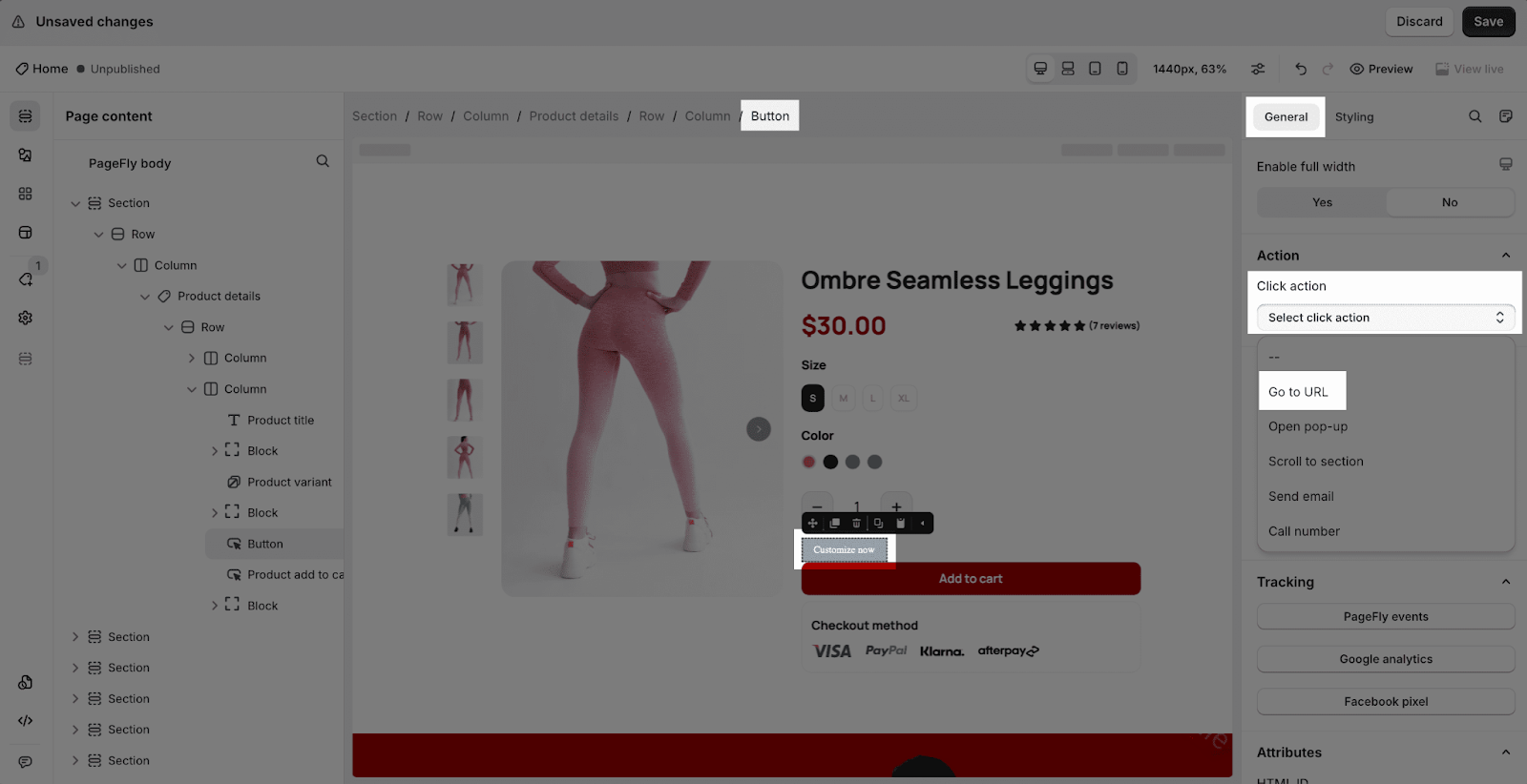The height and width of the screenshot is (784, 1527).
Task: Collapse the Tracking section chevron
Action: coord(1506,582)
